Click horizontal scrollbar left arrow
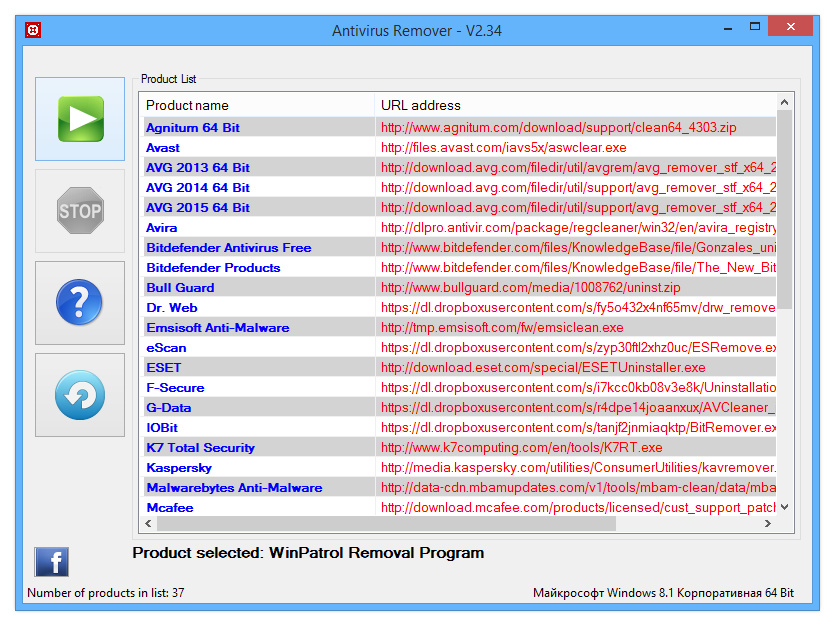Viewport: 840px width, 635px height. click(148, 524)
